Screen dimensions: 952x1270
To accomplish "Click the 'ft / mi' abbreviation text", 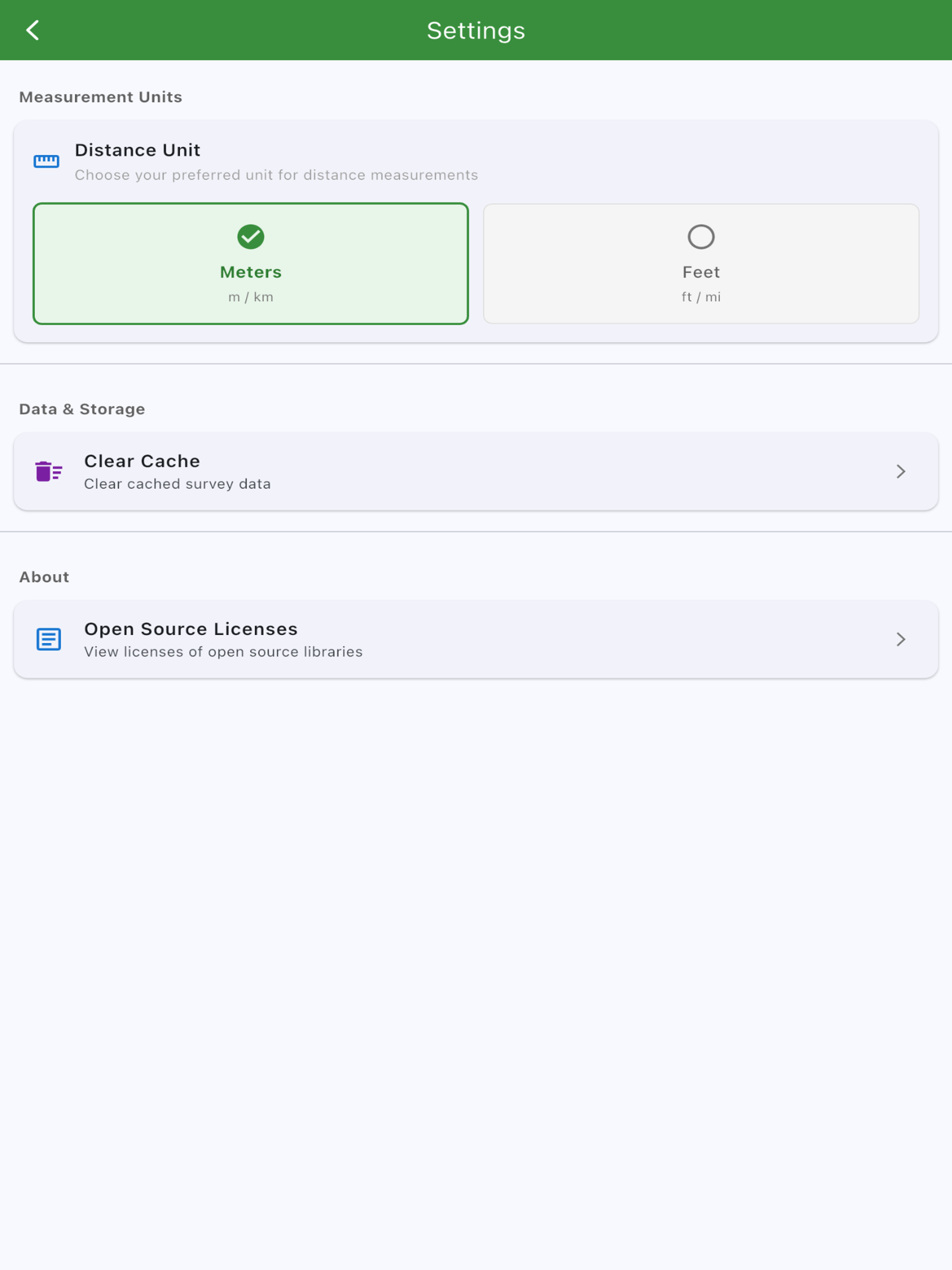I will pyautogui.click(x=701, y=297).
